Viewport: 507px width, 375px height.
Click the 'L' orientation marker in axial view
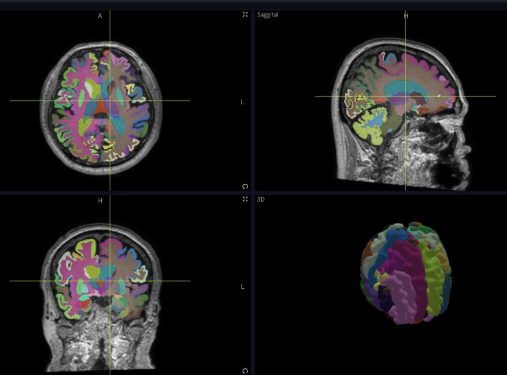point(242,102)
